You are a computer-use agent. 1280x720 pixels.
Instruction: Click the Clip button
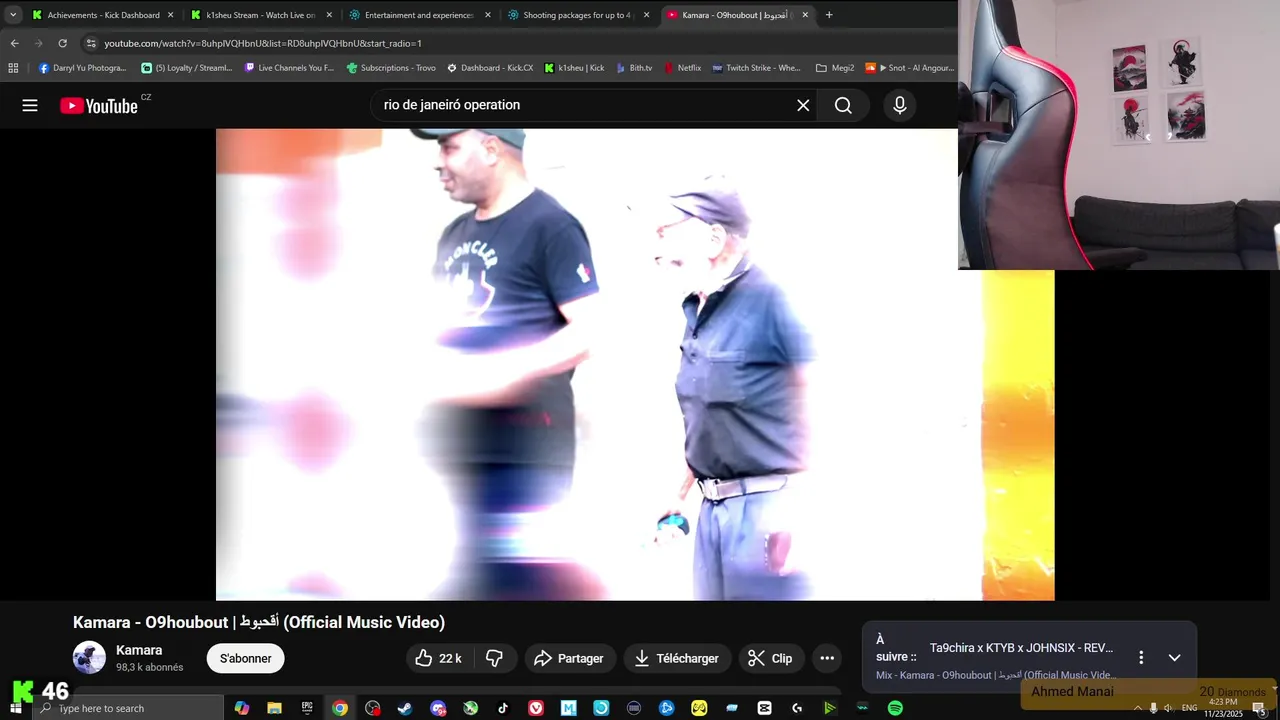point(771,658)
